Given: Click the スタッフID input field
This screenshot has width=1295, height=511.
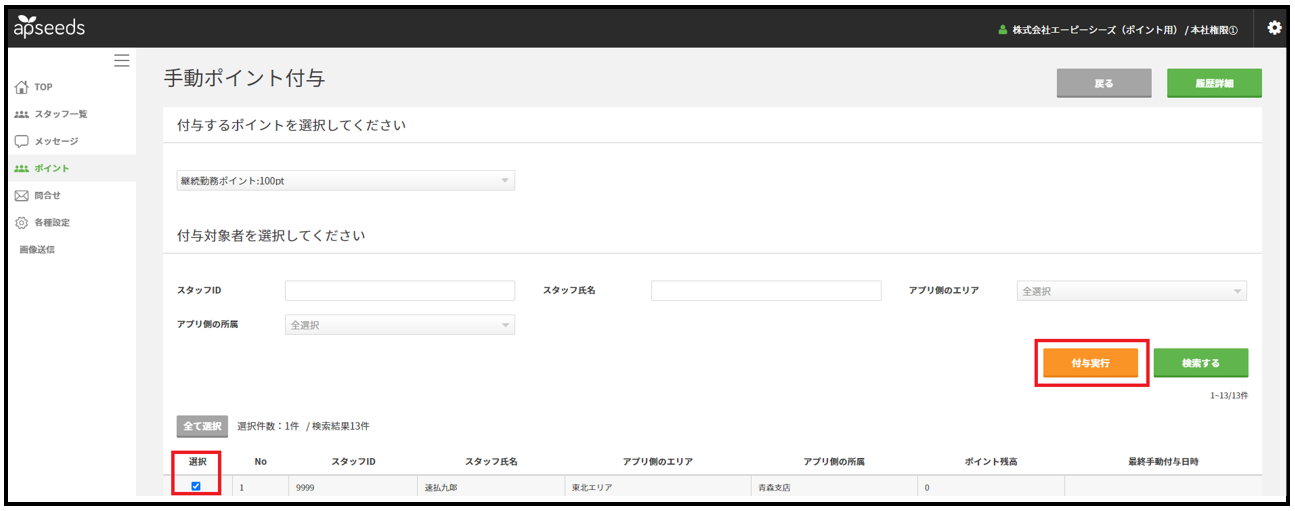Looking at the screenshot, I should point(399,291).
